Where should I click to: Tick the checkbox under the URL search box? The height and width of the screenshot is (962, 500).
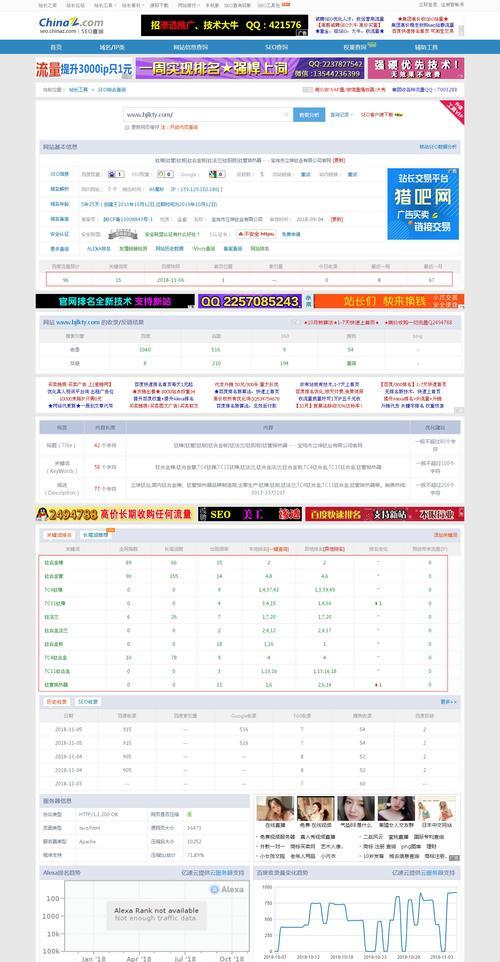[x=127, y=127]
